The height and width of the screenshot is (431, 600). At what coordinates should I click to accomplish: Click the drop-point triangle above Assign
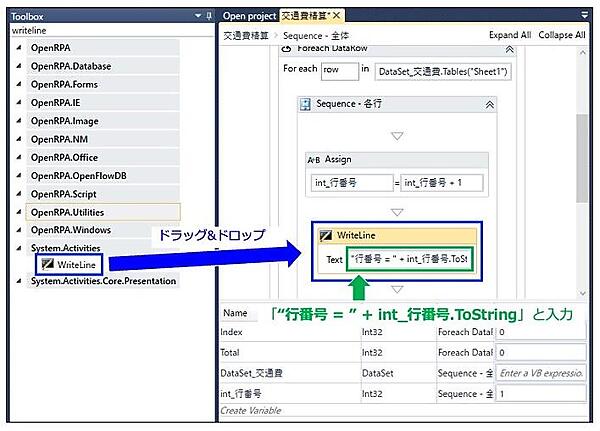(x=397, y=136)
